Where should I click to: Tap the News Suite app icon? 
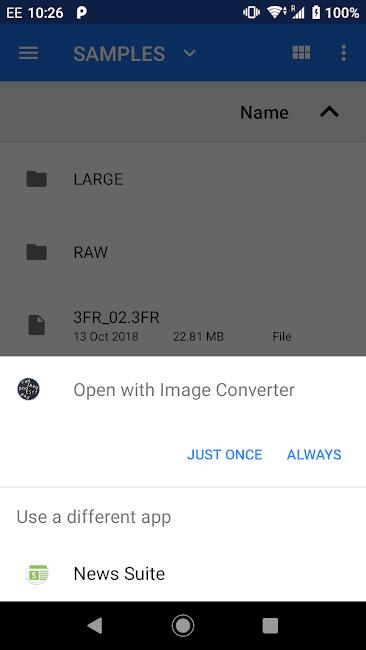click(x=36, y=573)
